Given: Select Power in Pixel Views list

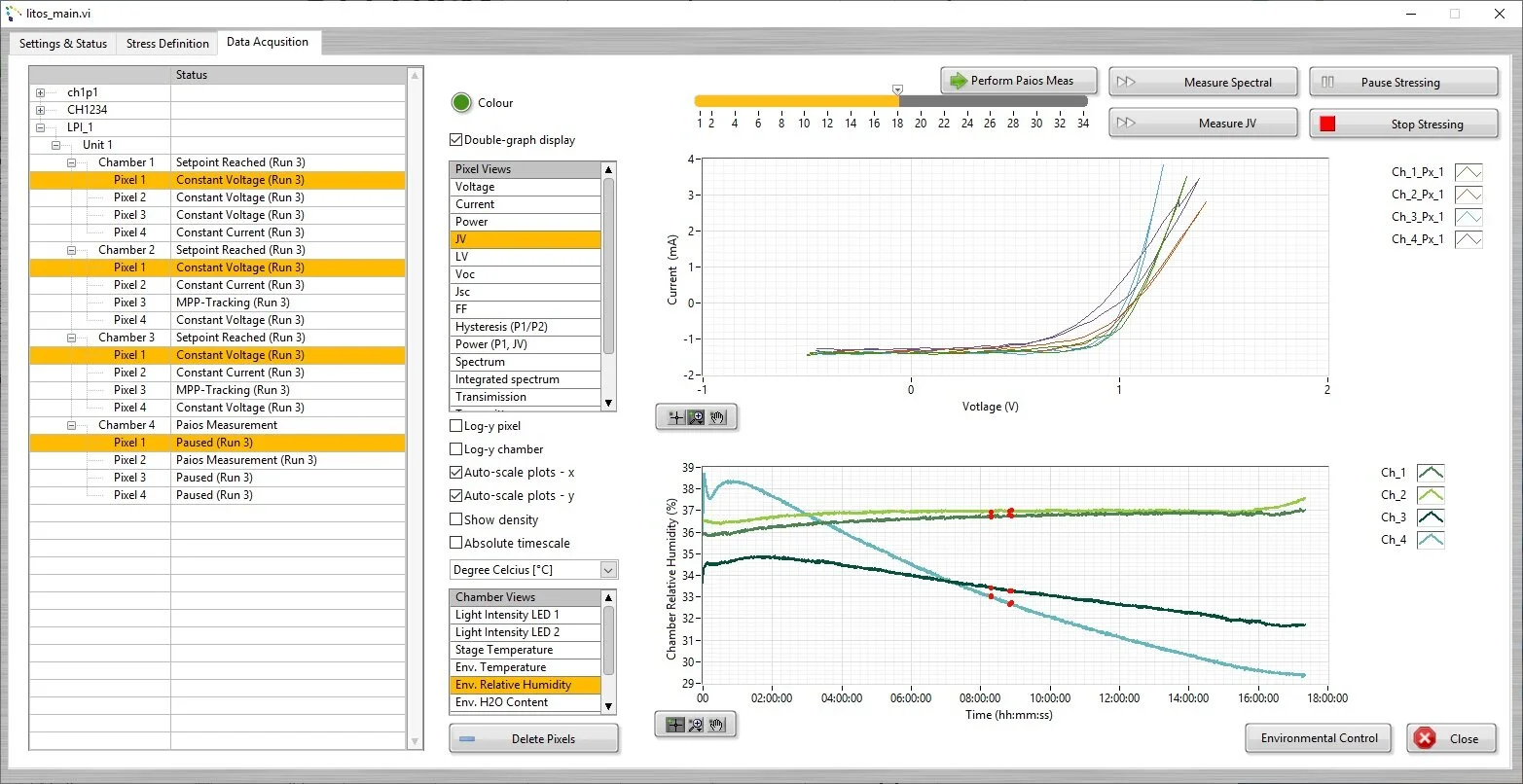Looking at the screenshot, I should tap(526, 222).
